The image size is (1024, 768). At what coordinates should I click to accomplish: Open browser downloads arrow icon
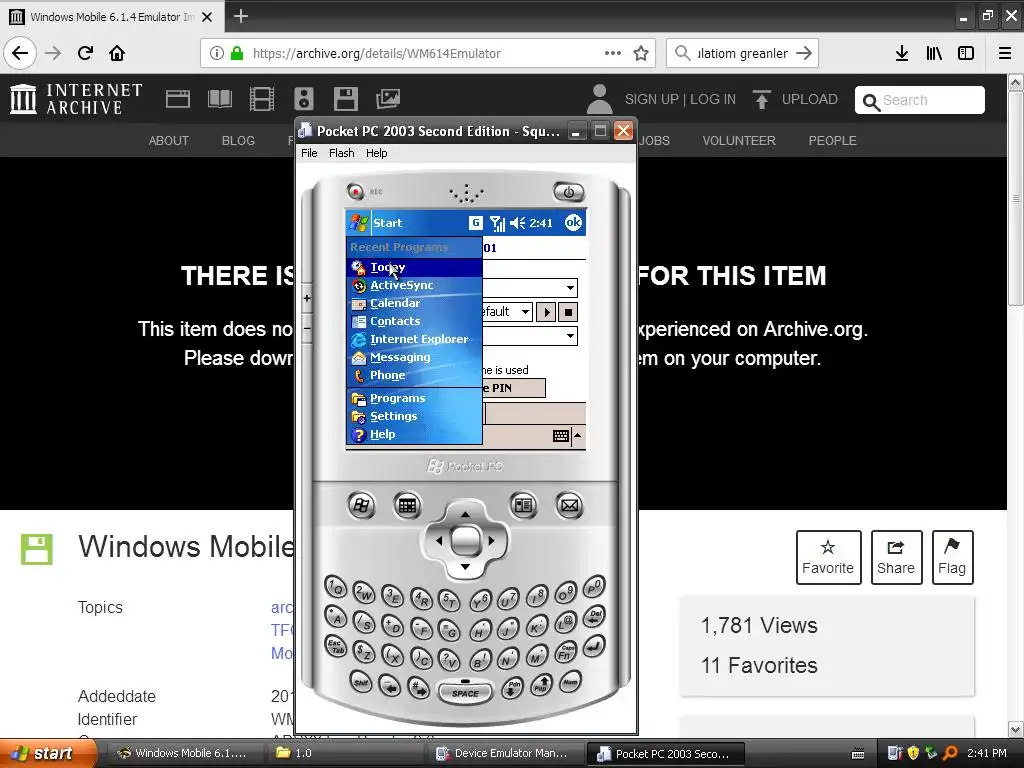(x=902, y=53)
